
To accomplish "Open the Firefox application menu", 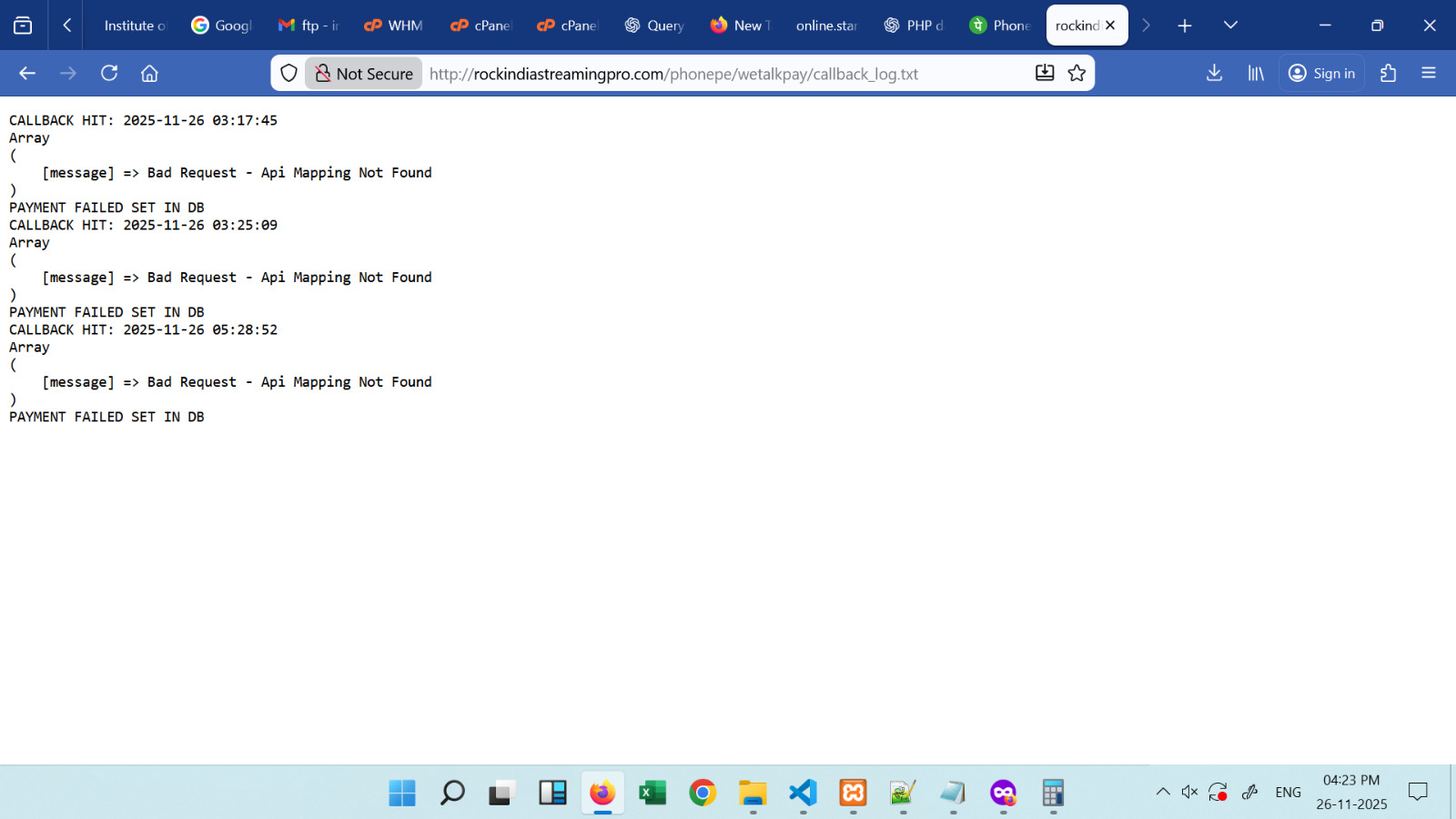I will (1428, 73).
